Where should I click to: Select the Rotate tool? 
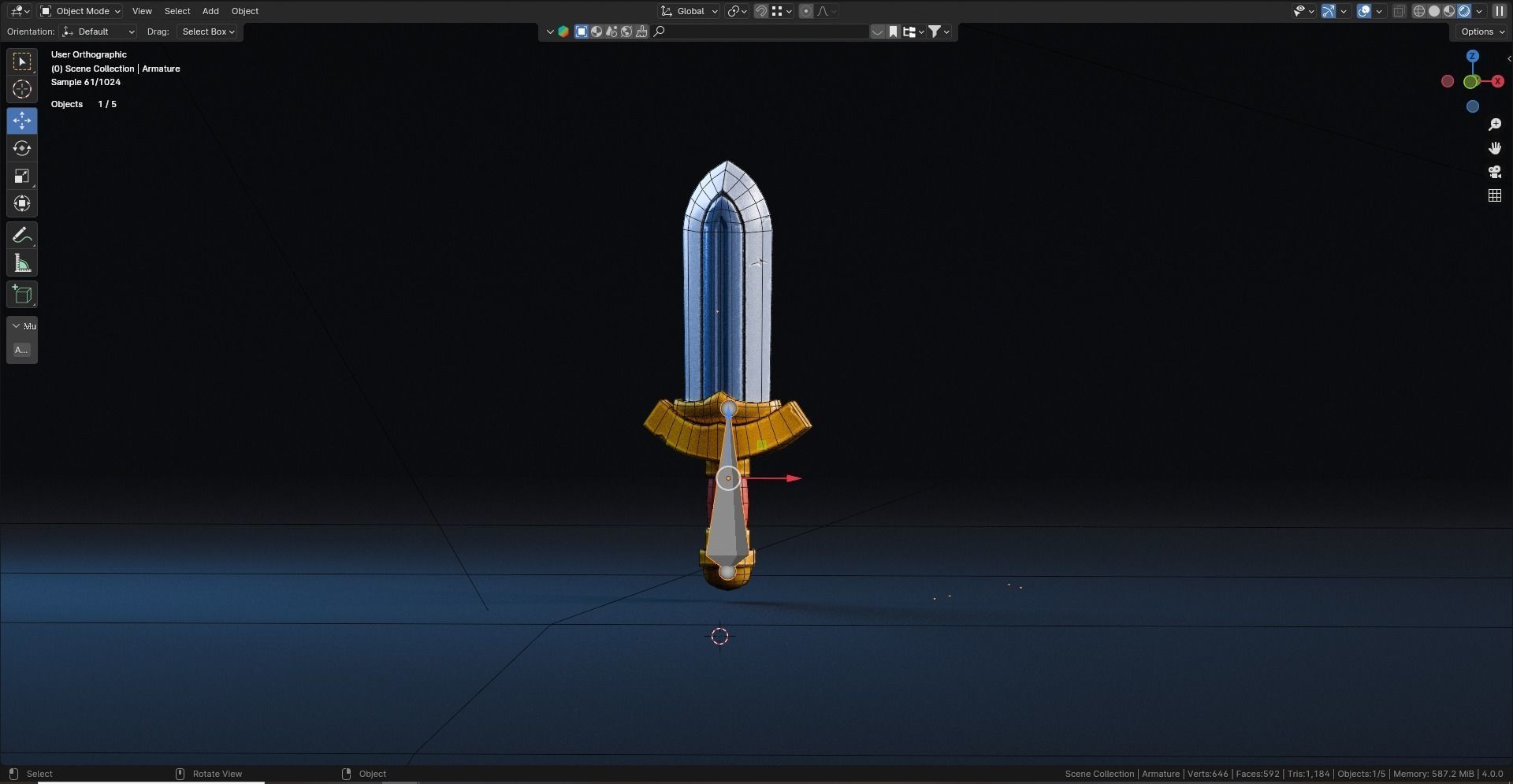22,148
